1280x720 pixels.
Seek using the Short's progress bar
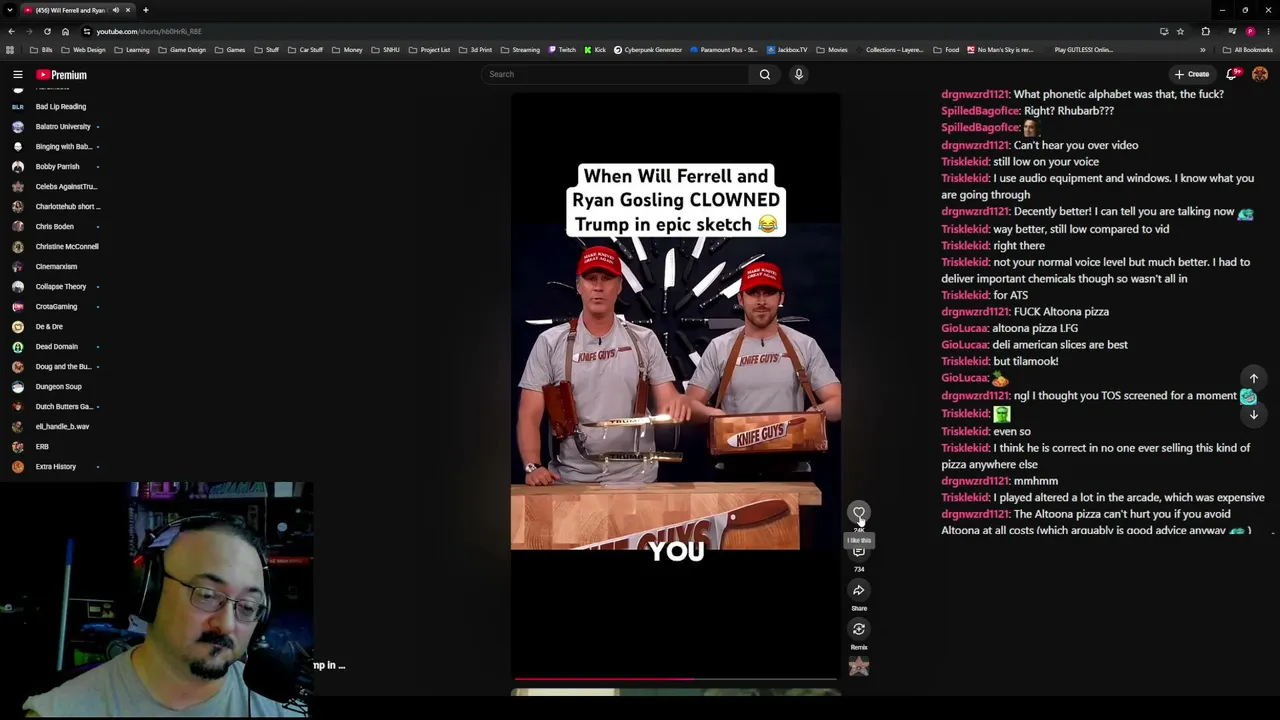(x=675, y=679)
